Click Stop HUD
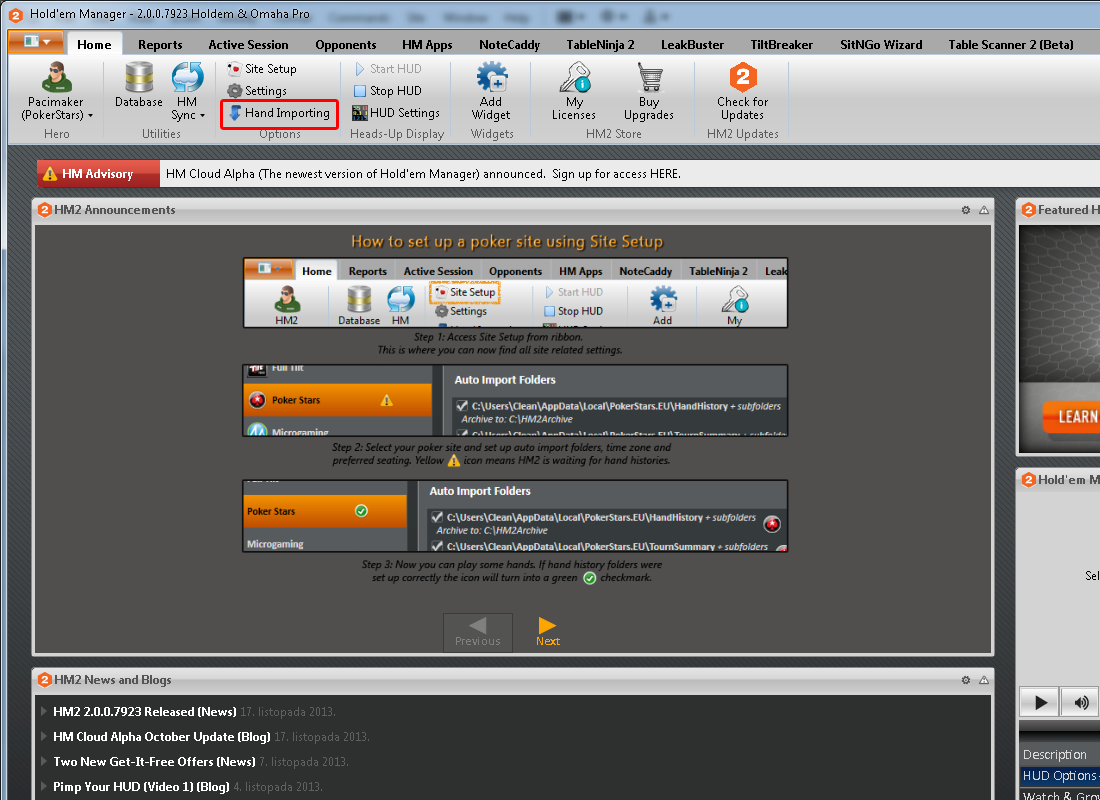Viewport: 1100px width, 800px height. (387, 91)
